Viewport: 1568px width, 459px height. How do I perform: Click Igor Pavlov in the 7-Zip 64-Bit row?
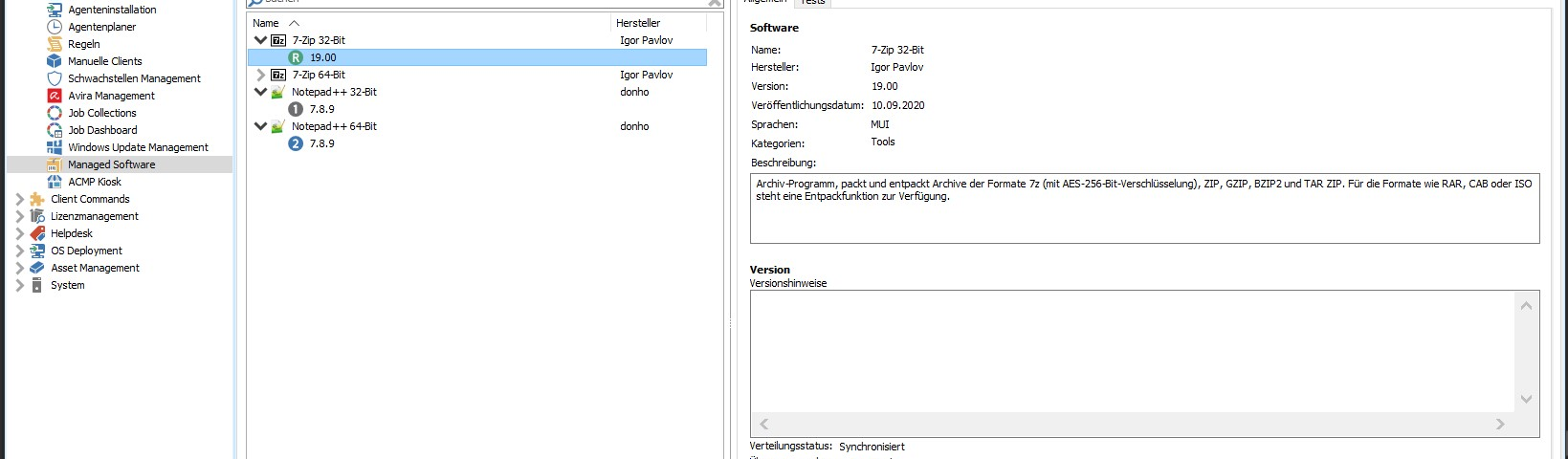pos(646,75)
